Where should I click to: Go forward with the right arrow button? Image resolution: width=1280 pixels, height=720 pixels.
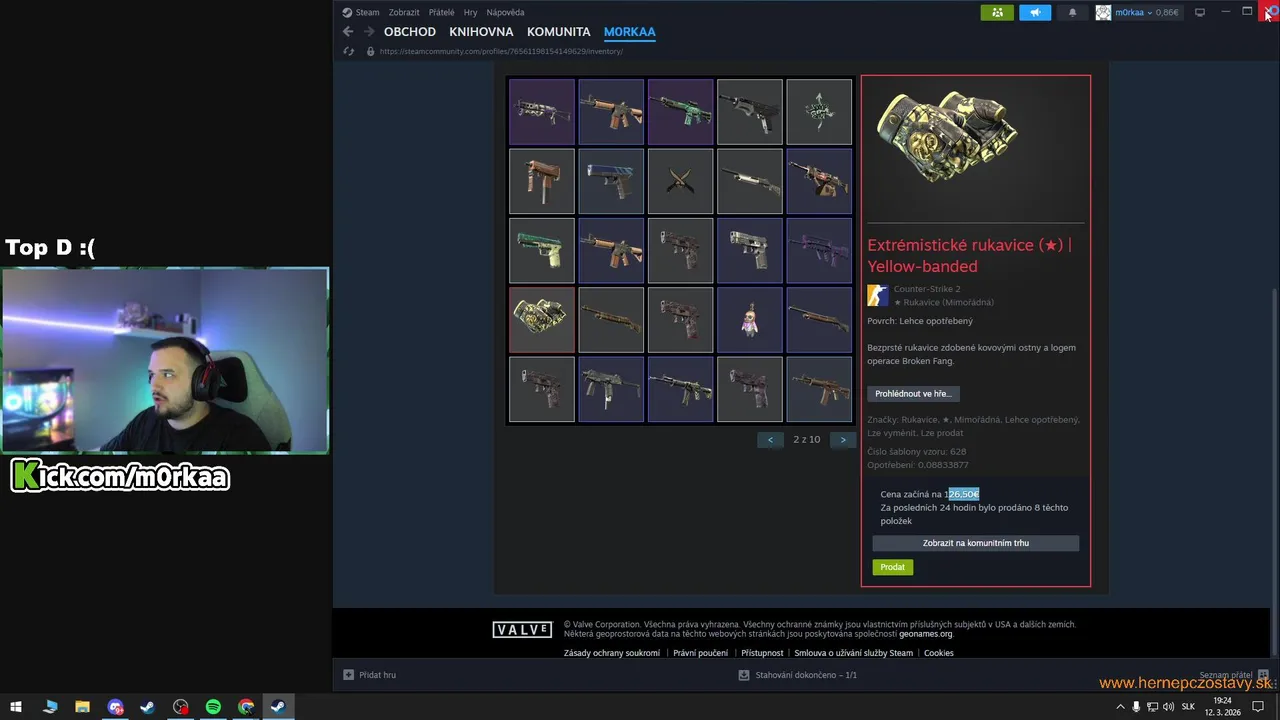[x=369, y=32]
